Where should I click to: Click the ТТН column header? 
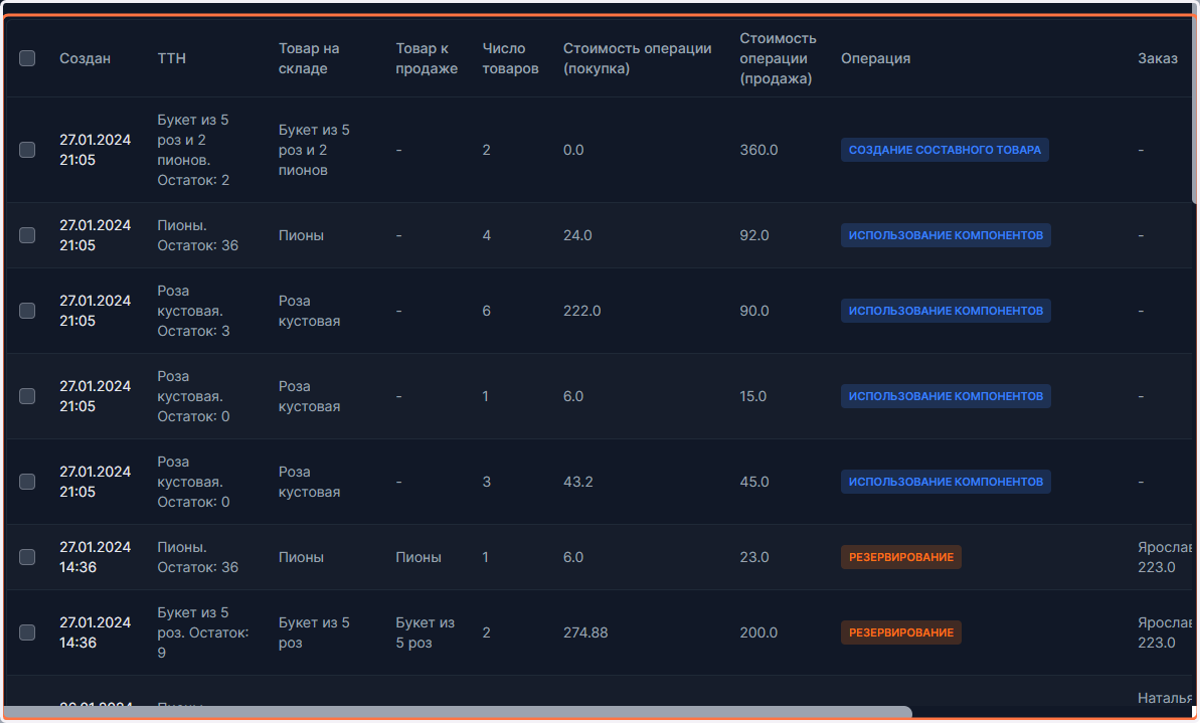(172, 58)
